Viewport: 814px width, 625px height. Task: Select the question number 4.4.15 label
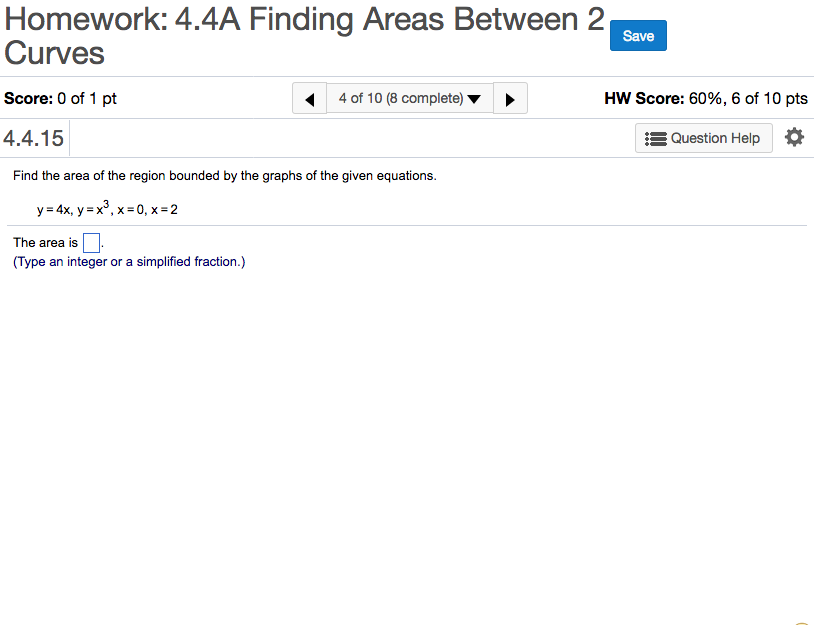pyautogui.click(x=34, y=138)
